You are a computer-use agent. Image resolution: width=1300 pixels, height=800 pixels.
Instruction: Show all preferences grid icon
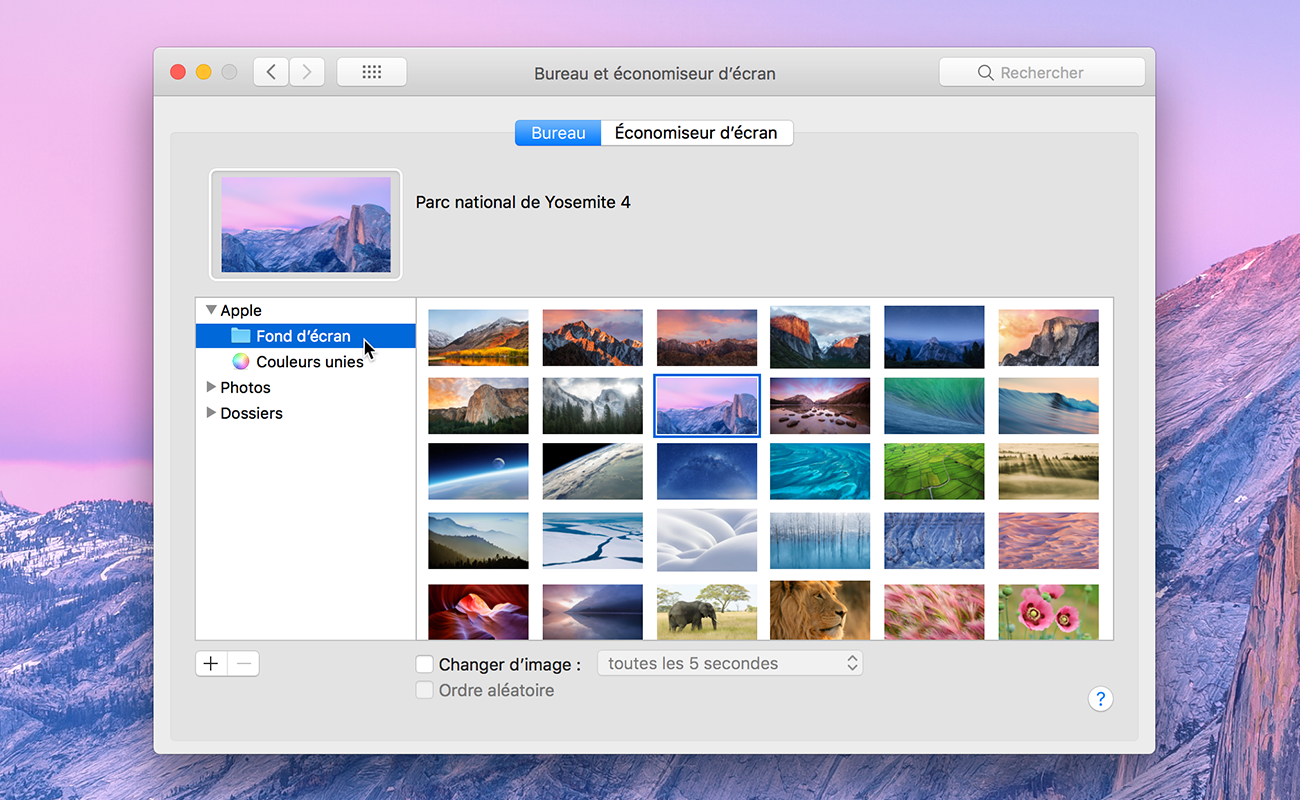pos(372,72)
